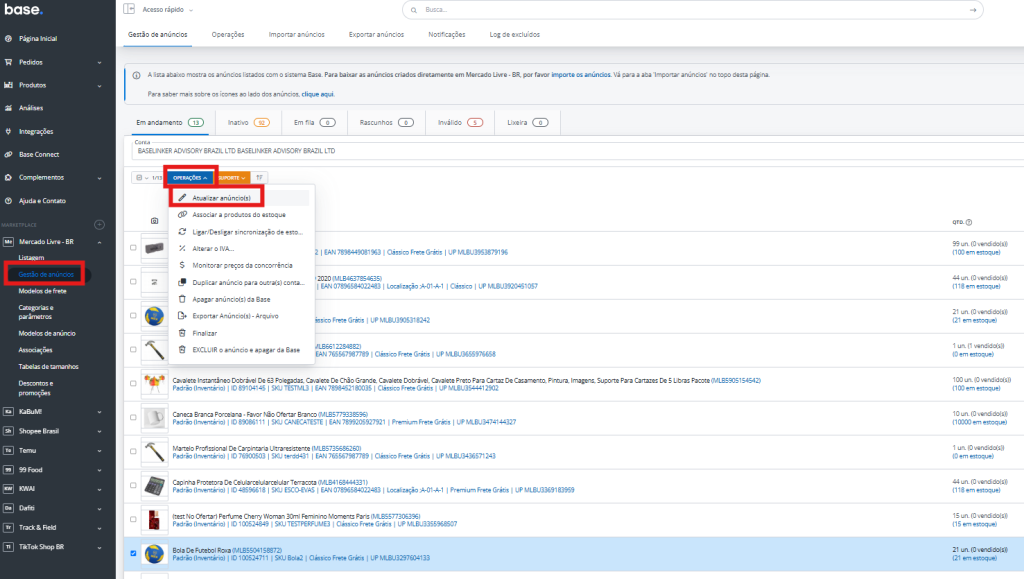The height and width of the screenshot is (579, 1024).
Task: Click trash icon for Apagar anúncio(s) da Base
Action: [x=182, y=299]
